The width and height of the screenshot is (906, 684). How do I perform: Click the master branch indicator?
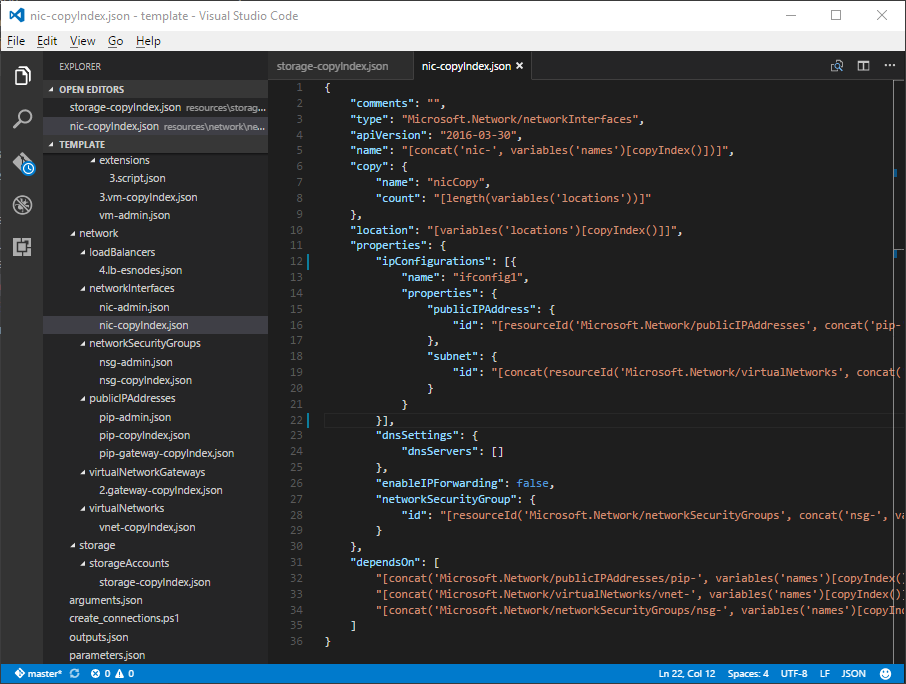38,674
